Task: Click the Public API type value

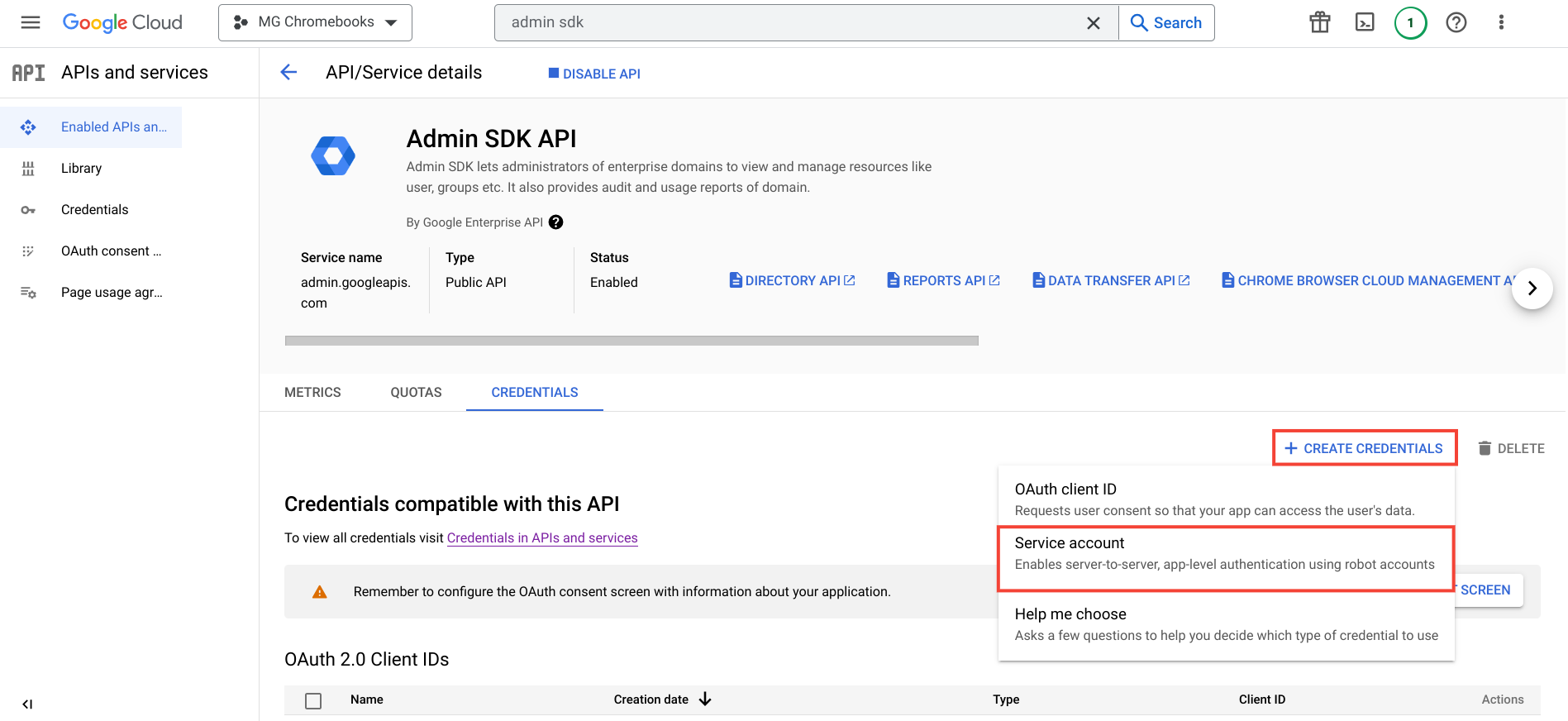Action: pyautogui.click(x=476, y=283)
